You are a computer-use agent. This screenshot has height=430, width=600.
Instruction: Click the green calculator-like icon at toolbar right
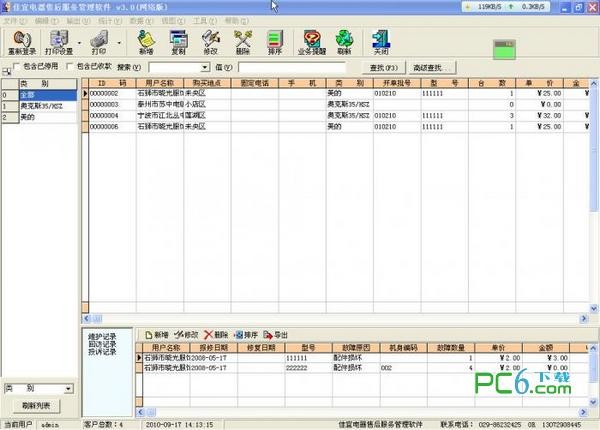[504, 49]
